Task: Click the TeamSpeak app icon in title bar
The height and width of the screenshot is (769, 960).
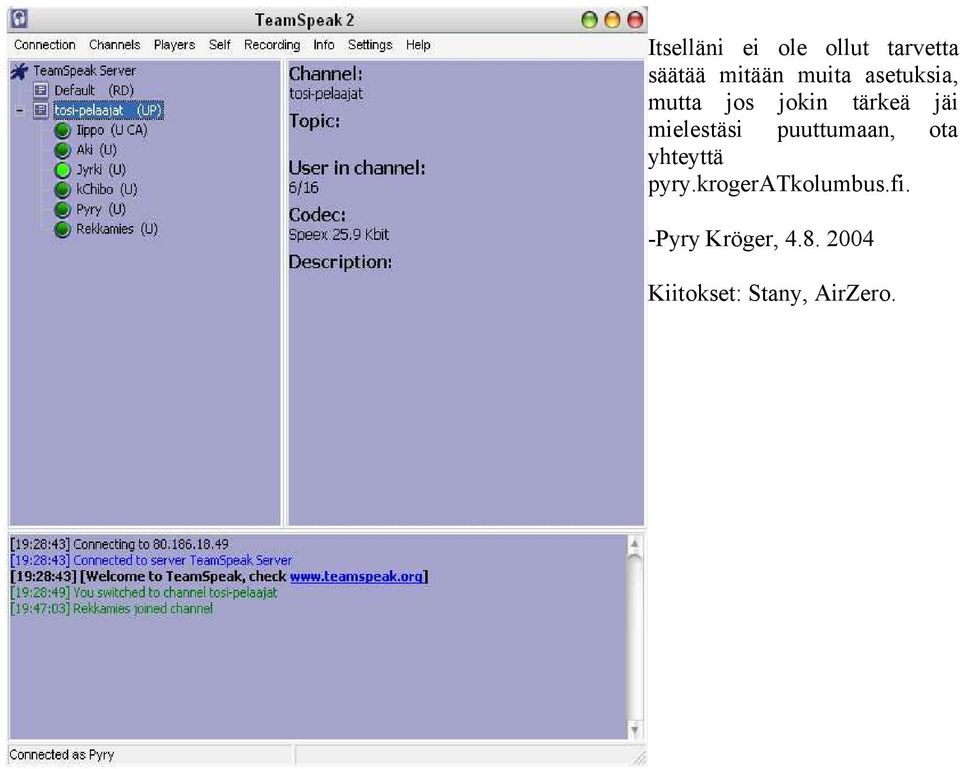Action: pyautogui.click(x=20, y=18)
